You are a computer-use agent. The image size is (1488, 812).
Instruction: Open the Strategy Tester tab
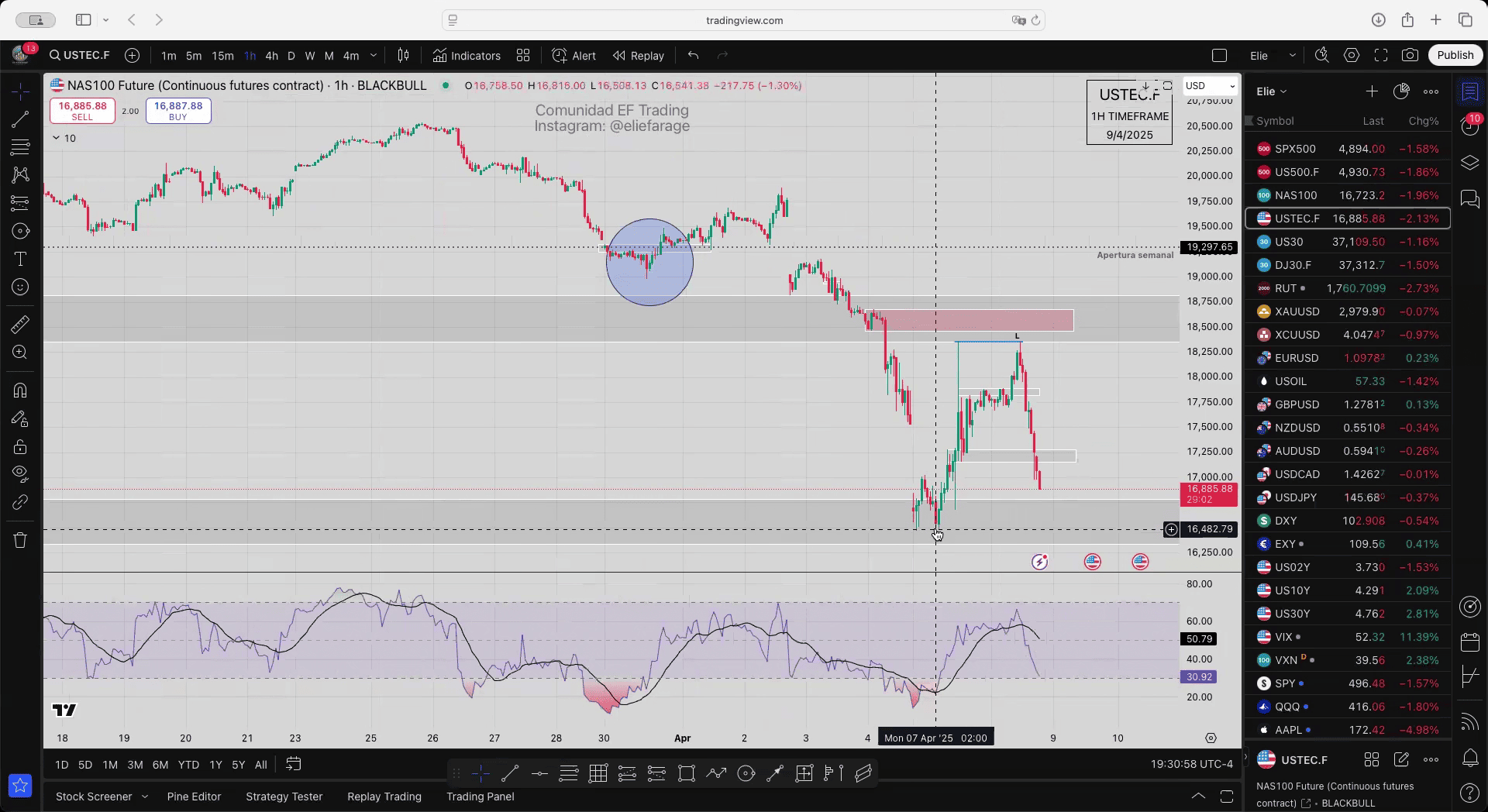coord(284,797)
